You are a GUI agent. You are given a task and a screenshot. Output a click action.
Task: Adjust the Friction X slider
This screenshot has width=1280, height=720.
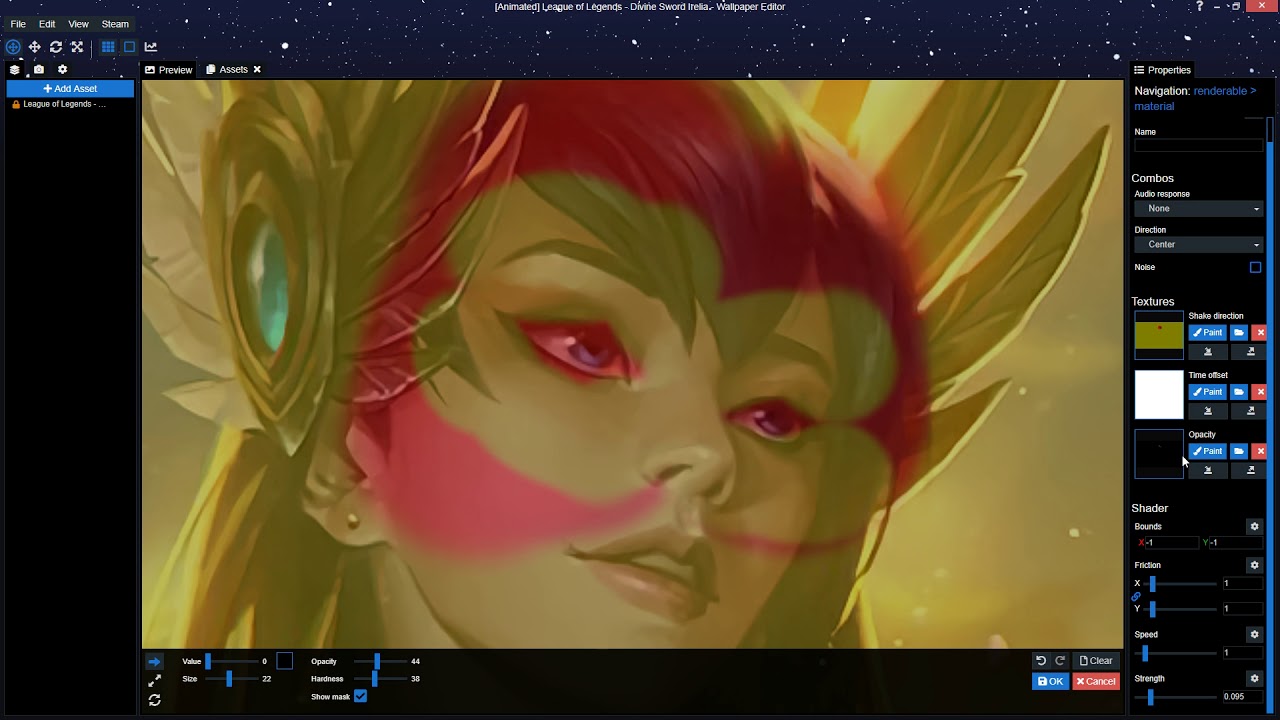[x=1181, y=584]
